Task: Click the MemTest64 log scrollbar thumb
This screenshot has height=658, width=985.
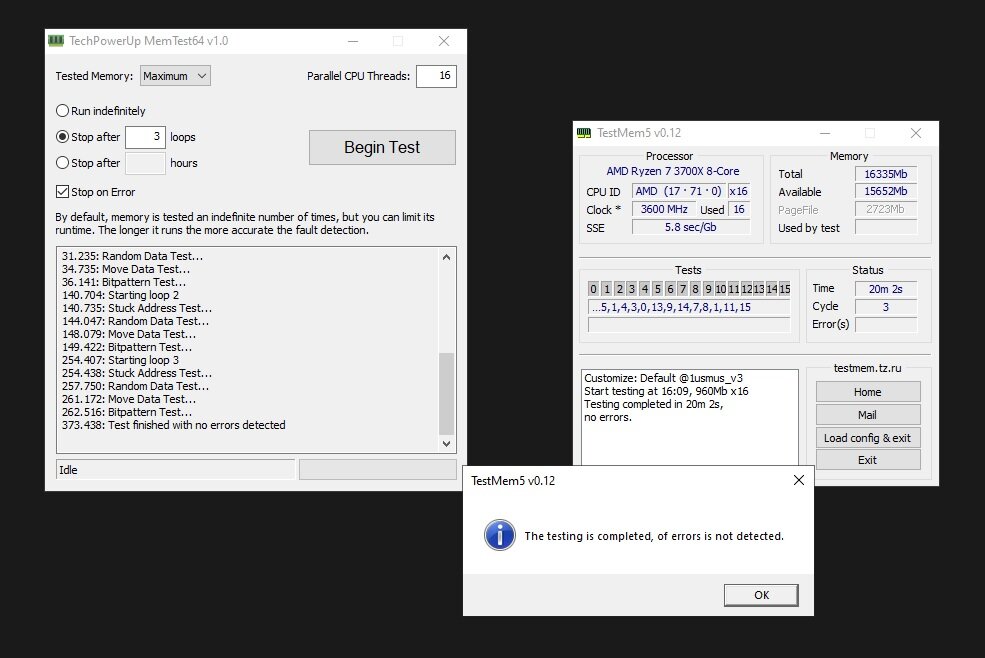Action: 446,393
